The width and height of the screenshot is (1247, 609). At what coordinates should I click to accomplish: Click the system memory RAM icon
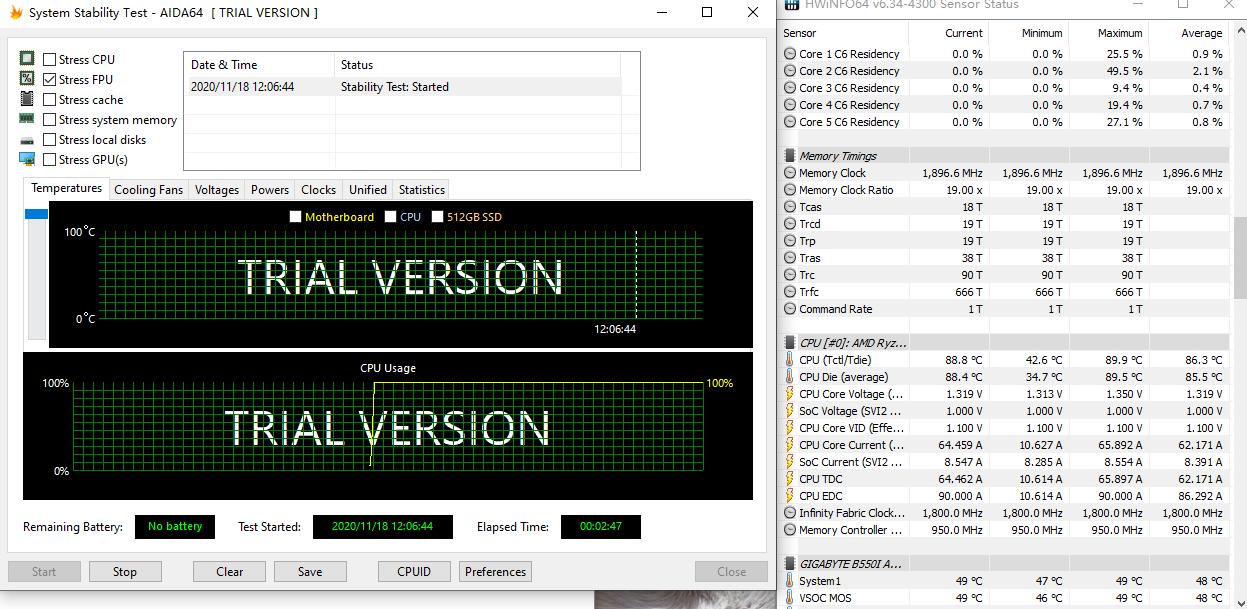(27, 119)
